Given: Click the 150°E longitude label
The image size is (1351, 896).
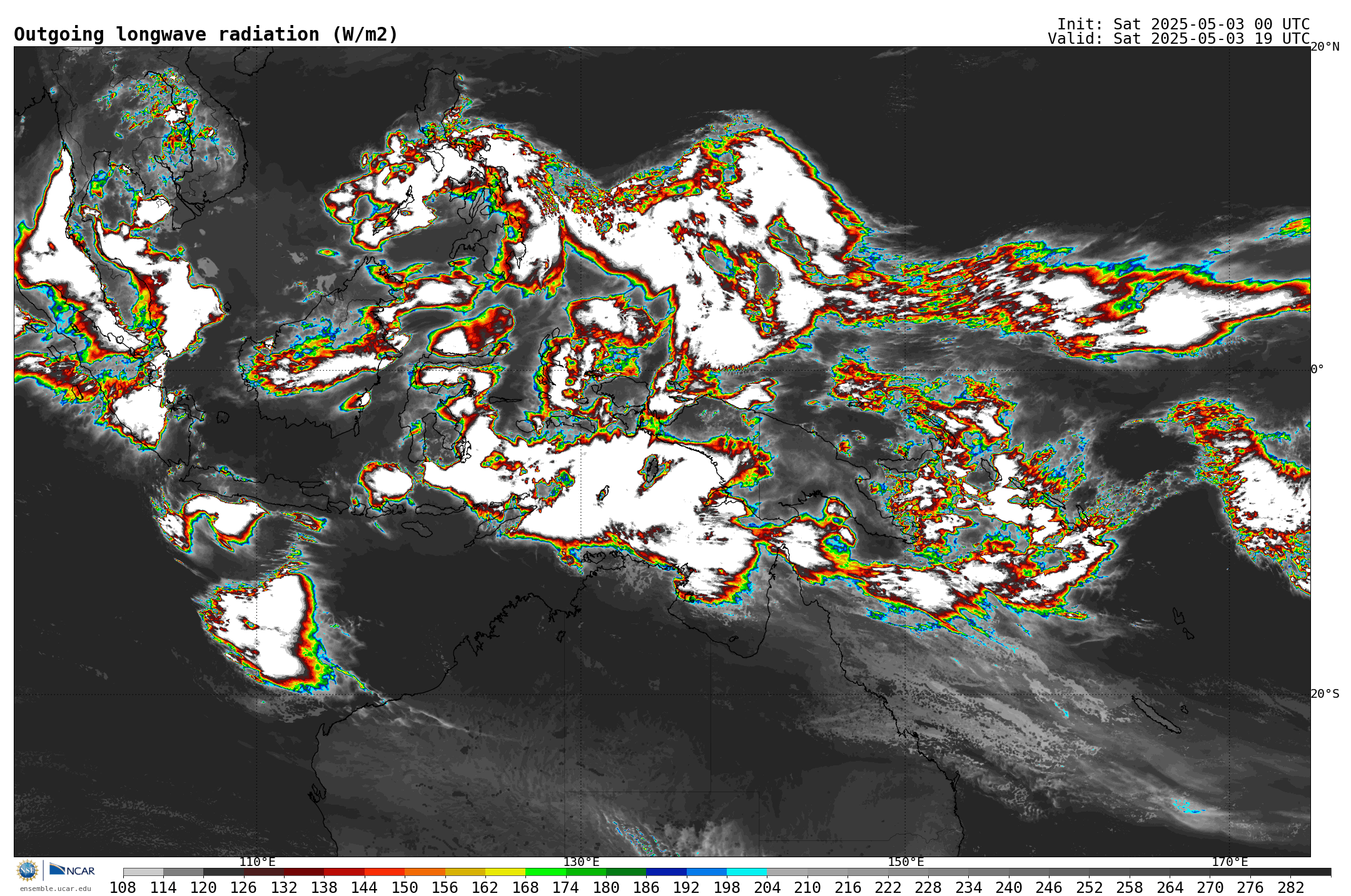Looking at the screenshot, I should click(906, 862).
